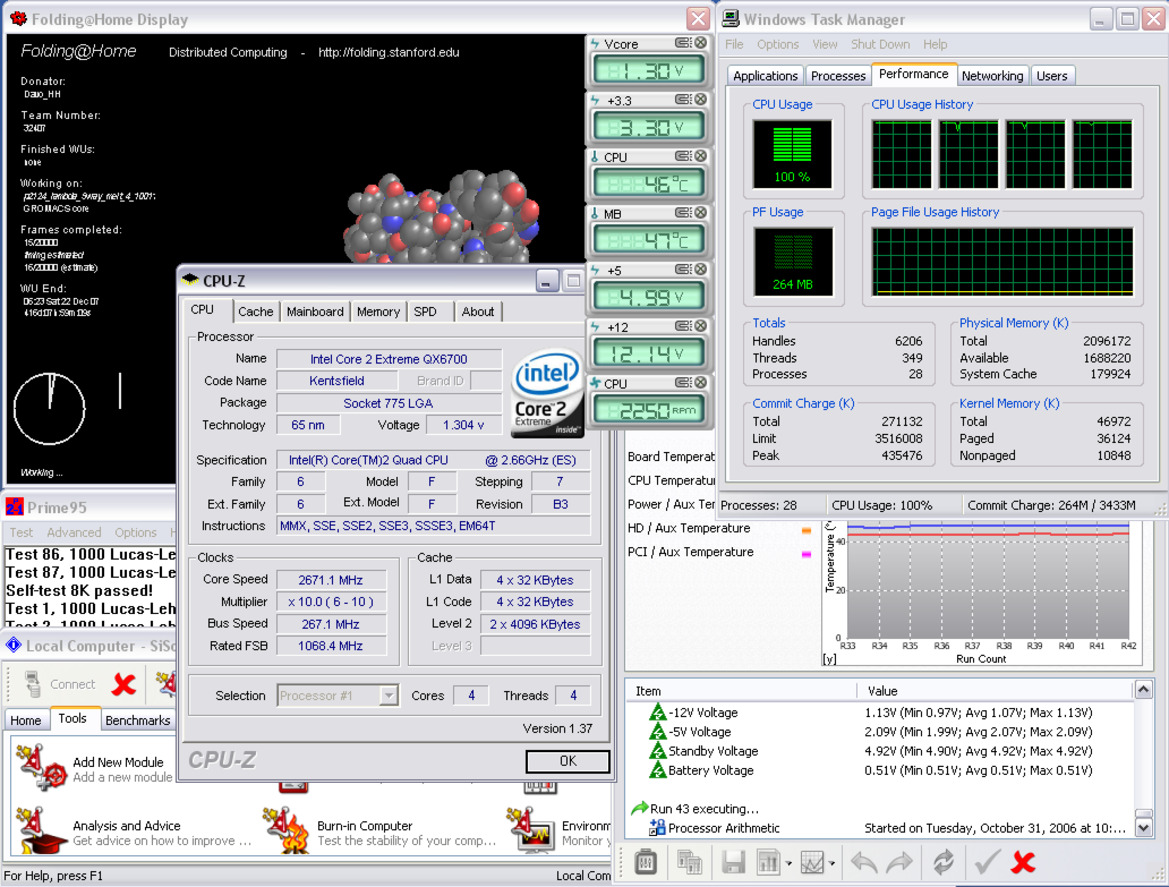Click the PCI / Aux Temperature magenta swatch
The height and width of the screenshot is (887, 1169).
tap(806, 555)
